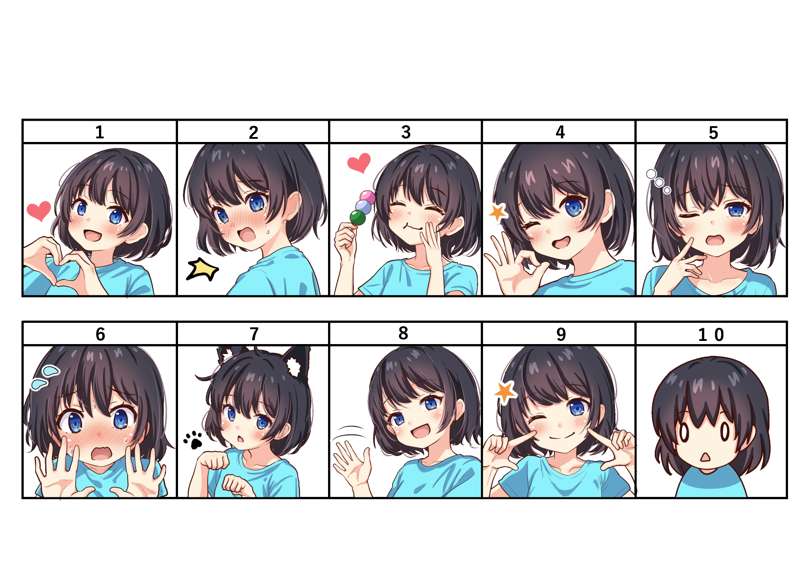This screenshot has height=567, width=800.
Task: Click the black paw print in sticker 7
Action: click(193, 439)
